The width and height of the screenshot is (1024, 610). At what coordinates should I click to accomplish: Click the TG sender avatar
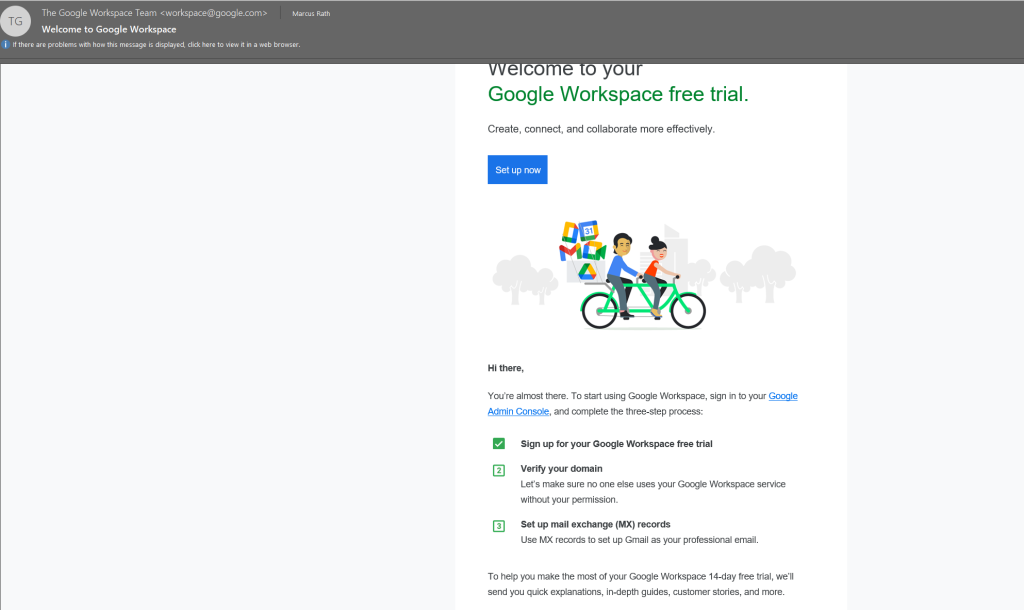(x=16, y=21)
